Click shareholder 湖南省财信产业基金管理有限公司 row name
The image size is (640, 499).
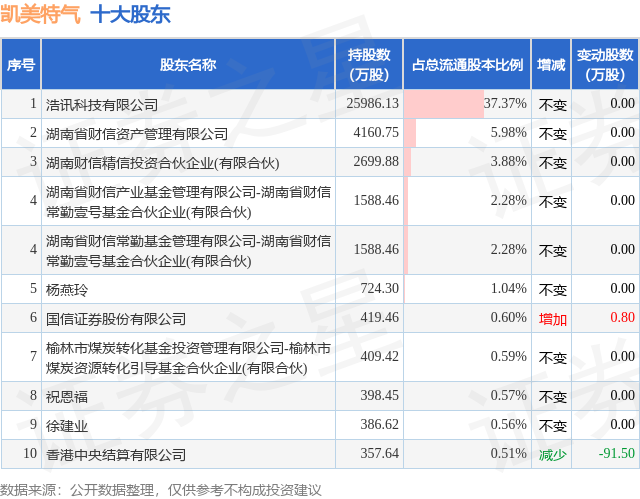[x=188, y=202]
